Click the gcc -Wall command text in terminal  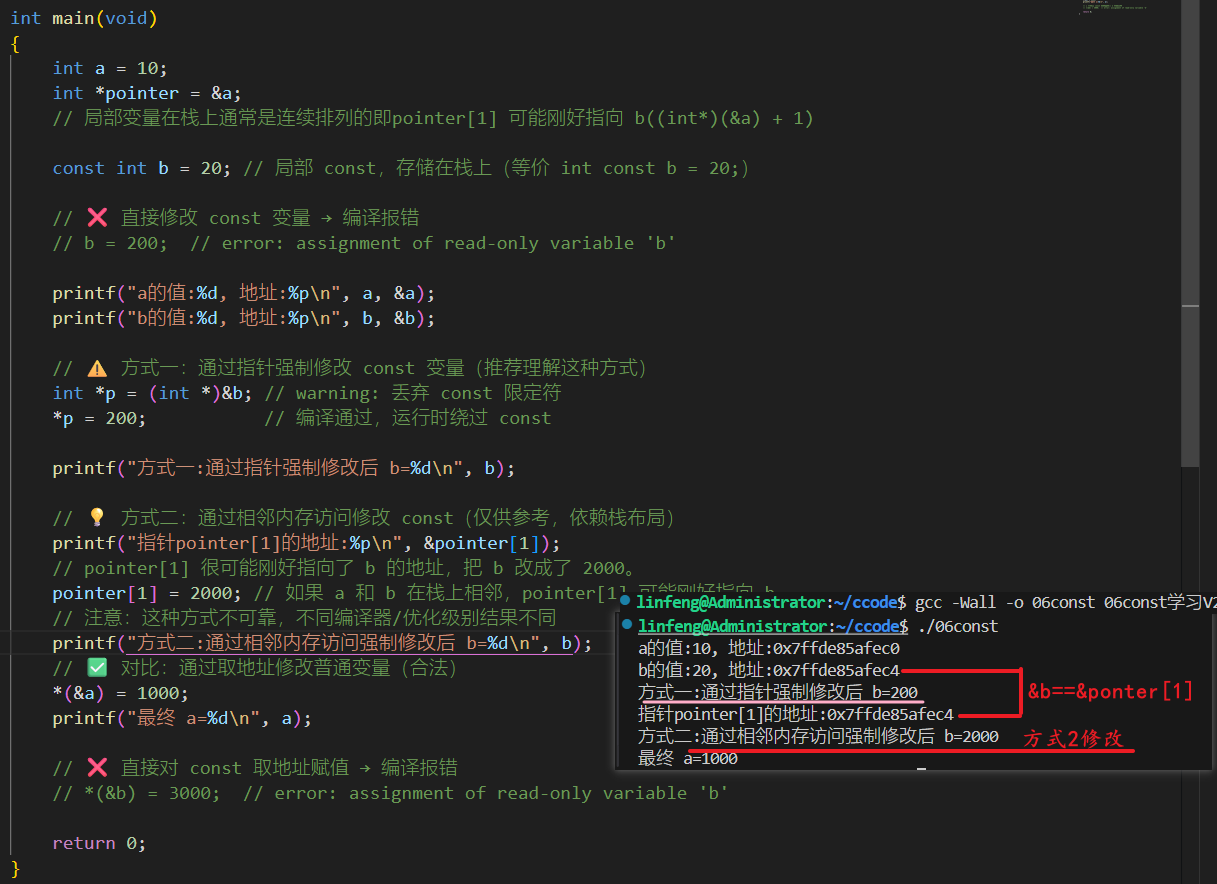pos(950,602)
